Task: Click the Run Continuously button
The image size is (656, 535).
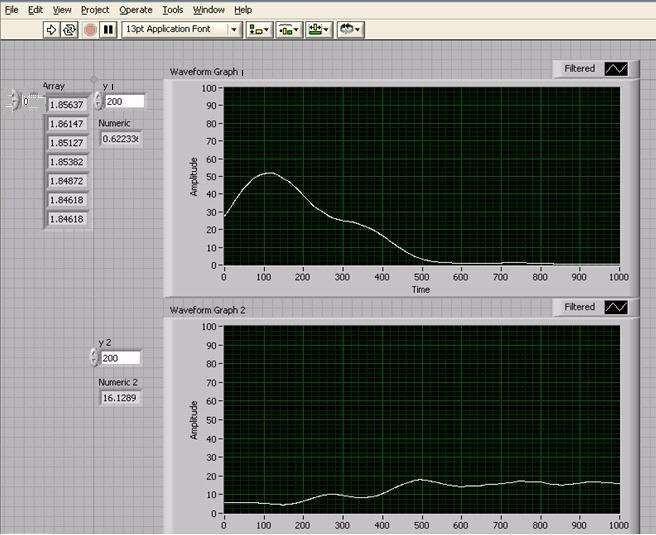Action: coord(69,30)
